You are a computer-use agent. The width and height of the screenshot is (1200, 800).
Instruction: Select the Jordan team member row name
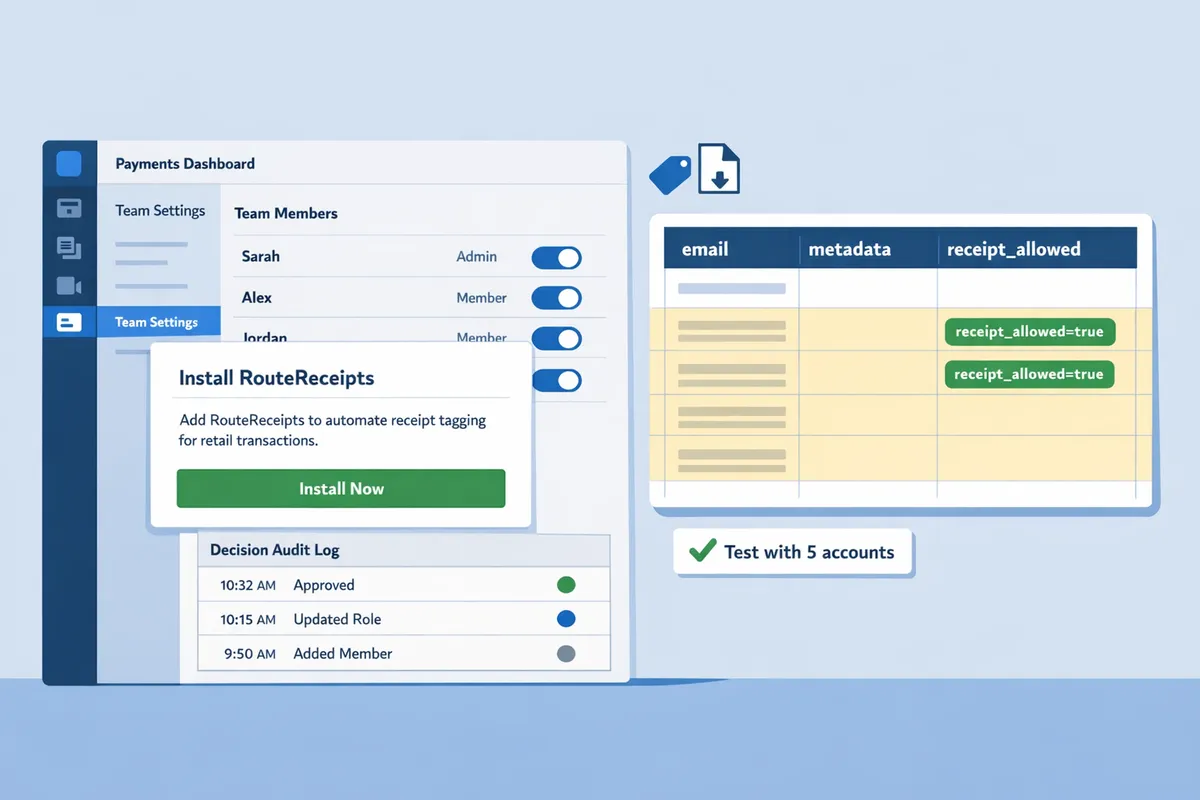click(264, 338)
